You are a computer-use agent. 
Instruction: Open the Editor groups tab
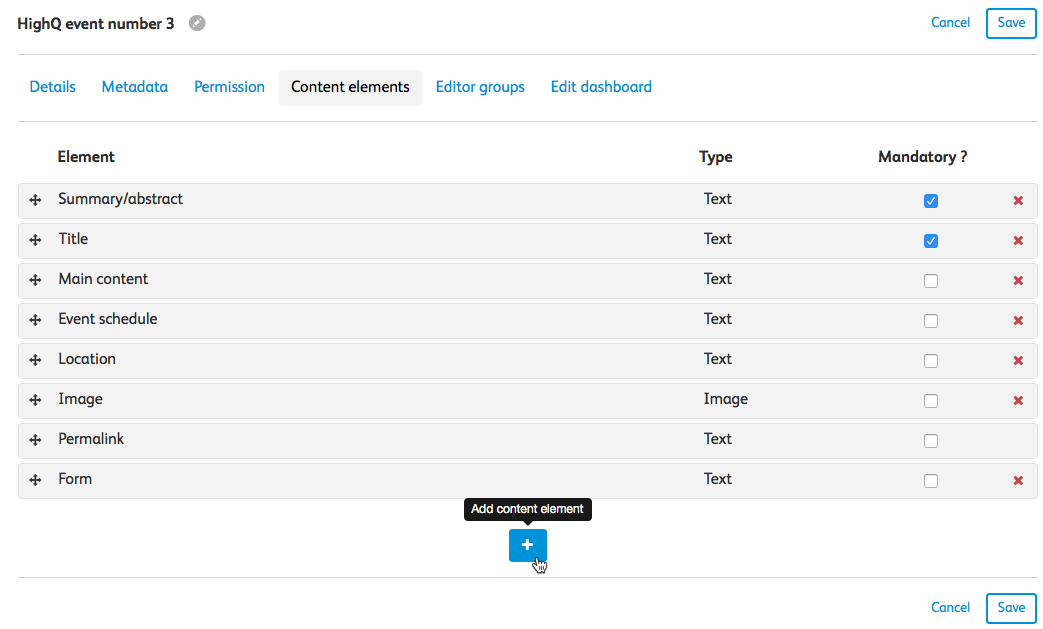coord(480,87)
